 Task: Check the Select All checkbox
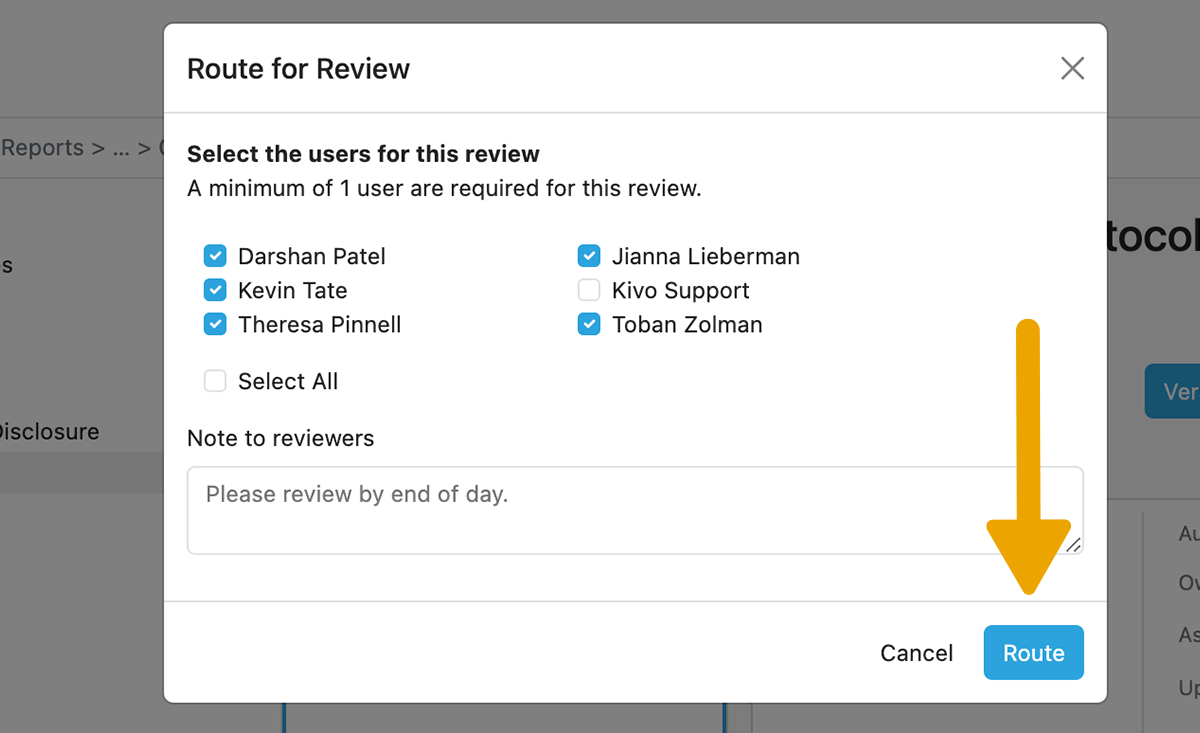[215, 381]
